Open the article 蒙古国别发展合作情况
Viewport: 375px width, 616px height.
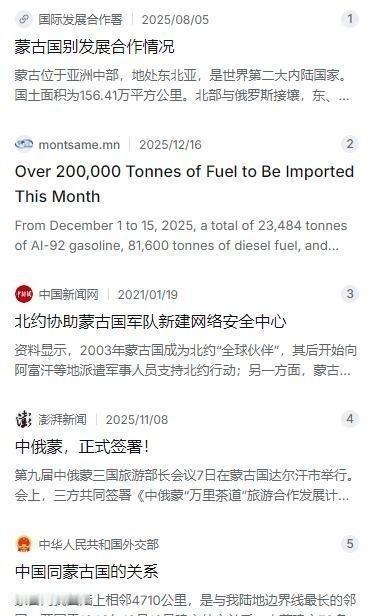click(94, 46)
